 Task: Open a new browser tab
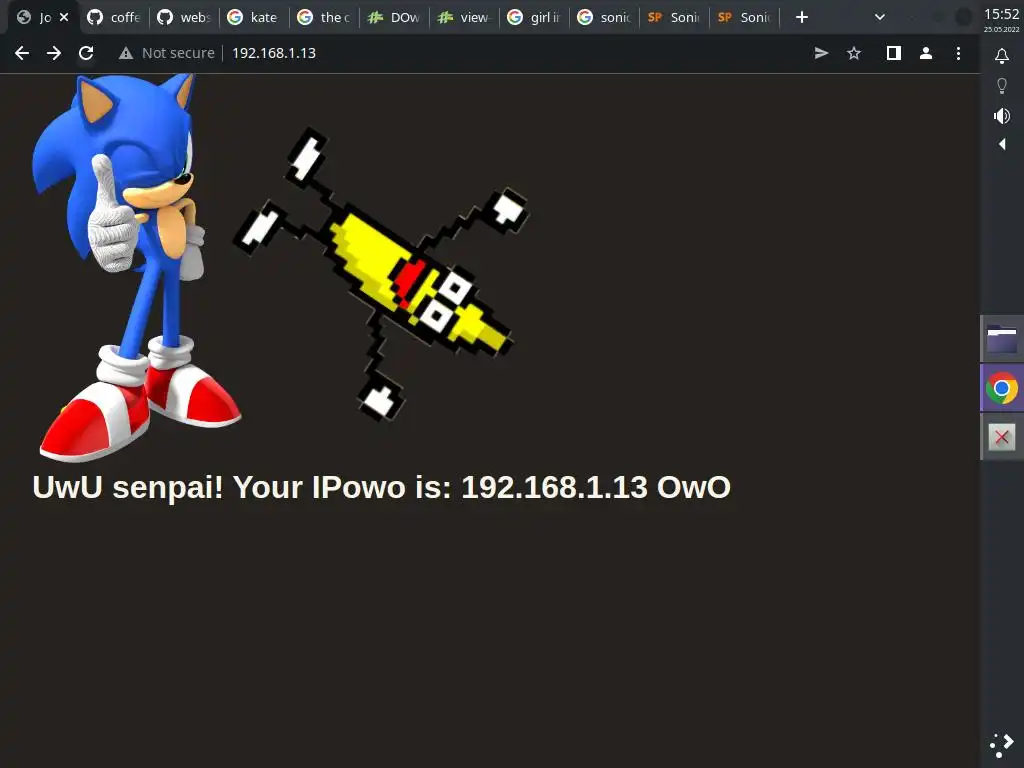click(802, 17)
